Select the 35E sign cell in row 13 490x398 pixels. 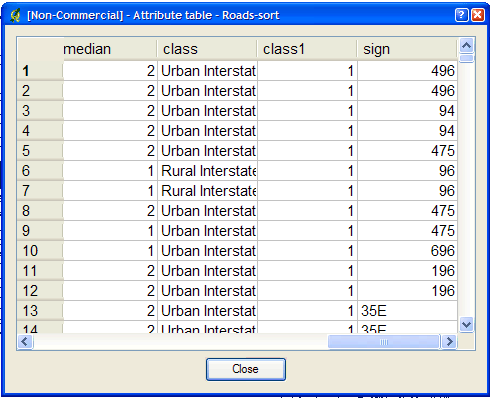(407, 311)
